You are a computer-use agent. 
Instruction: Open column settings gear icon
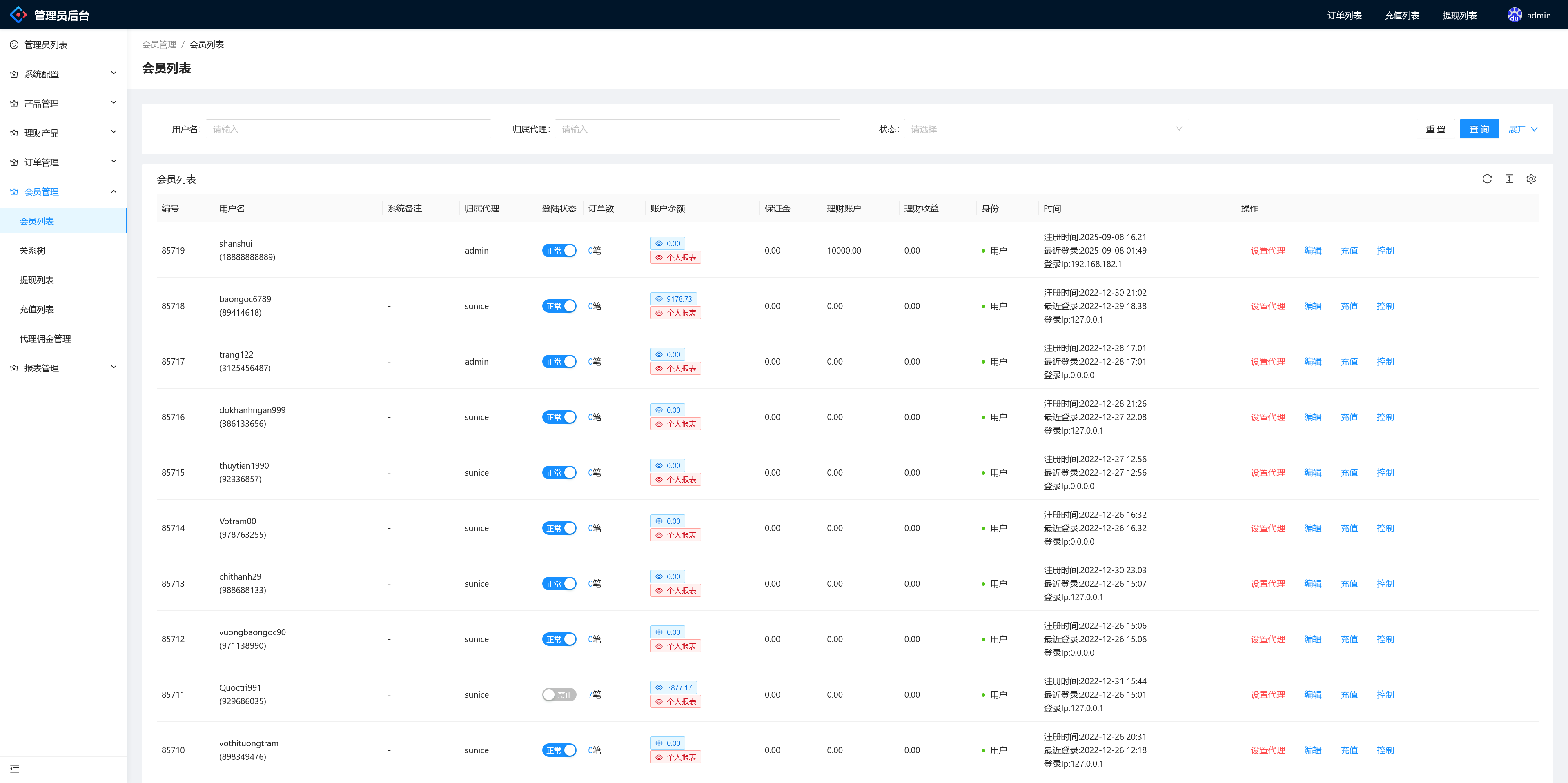1531,179
